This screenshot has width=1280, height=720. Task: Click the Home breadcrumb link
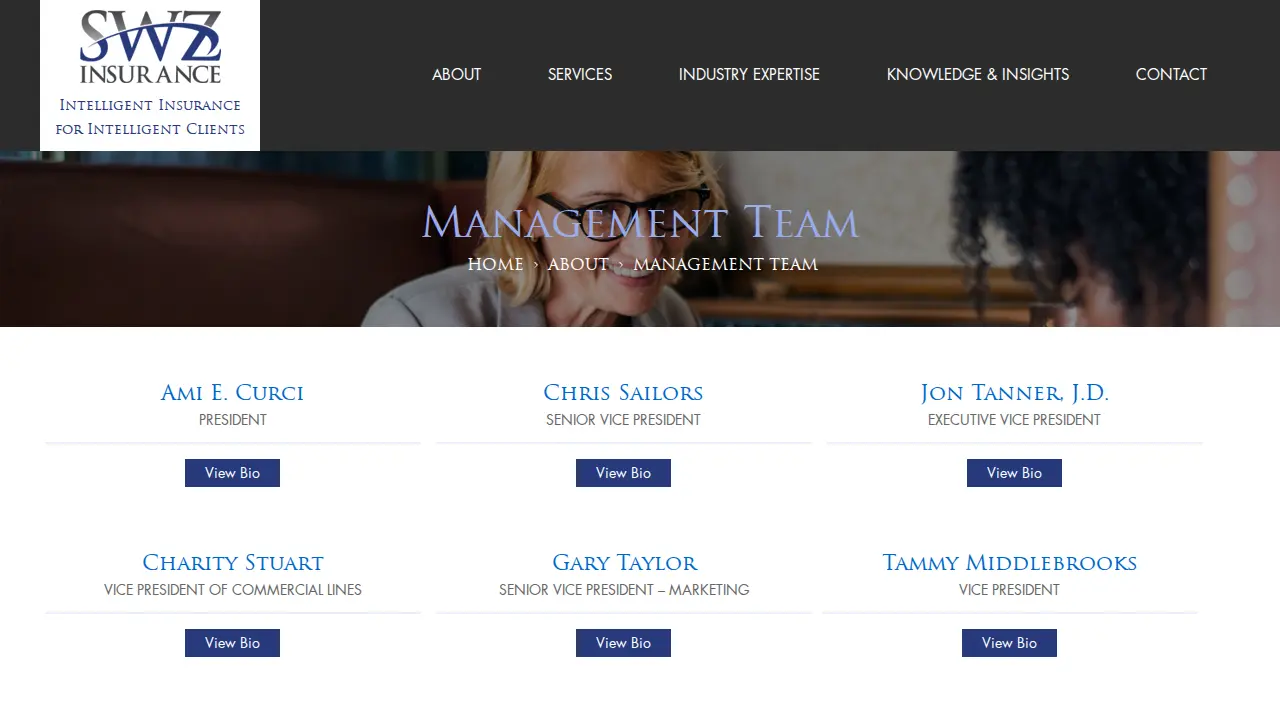coord(495,264)
